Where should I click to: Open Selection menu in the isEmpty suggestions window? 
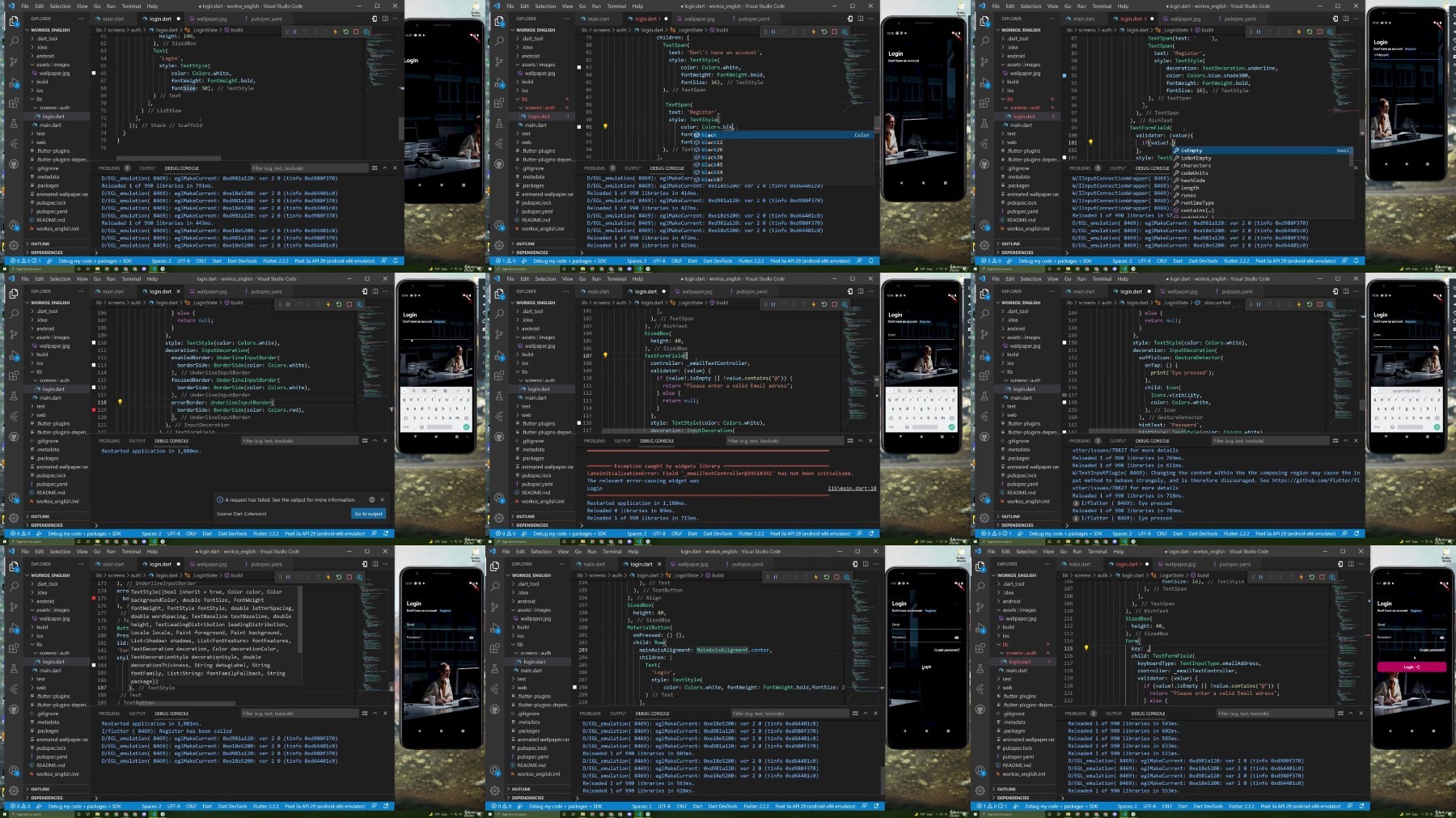[x=1031, y=6]
